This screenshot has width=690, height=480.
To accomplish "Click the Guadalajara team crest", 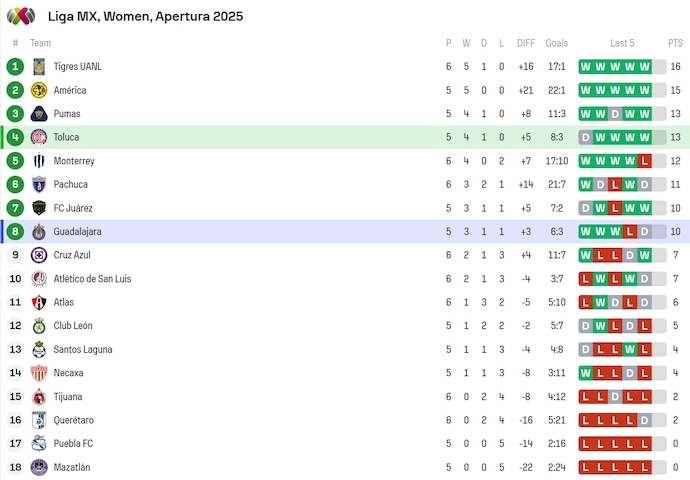I will click(39, 232).
